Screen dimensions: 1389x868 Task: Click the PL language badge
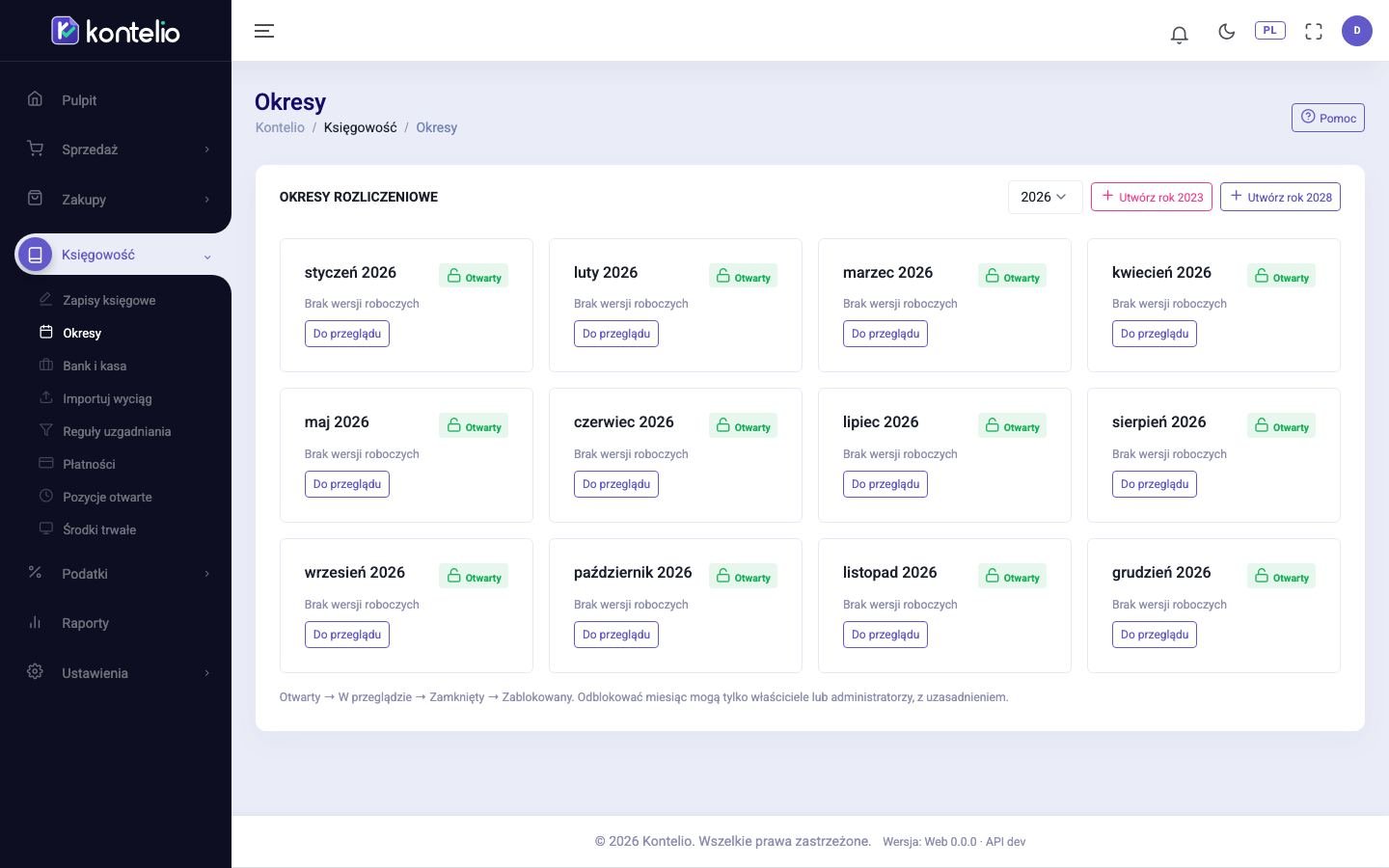click(x=1270, y=31)
